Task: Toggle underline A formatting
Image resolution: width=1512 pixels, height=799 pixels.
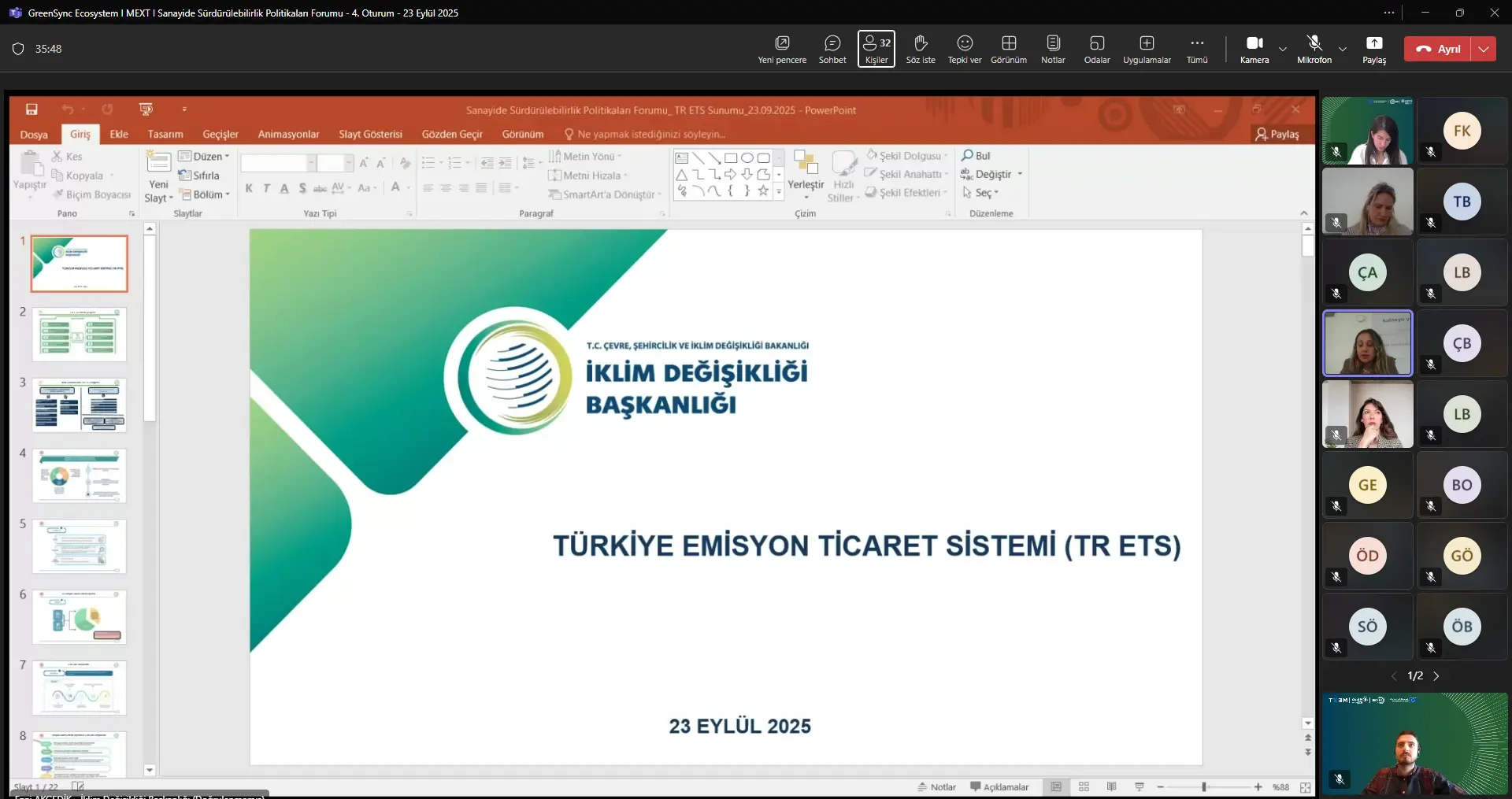Action: 284,188
